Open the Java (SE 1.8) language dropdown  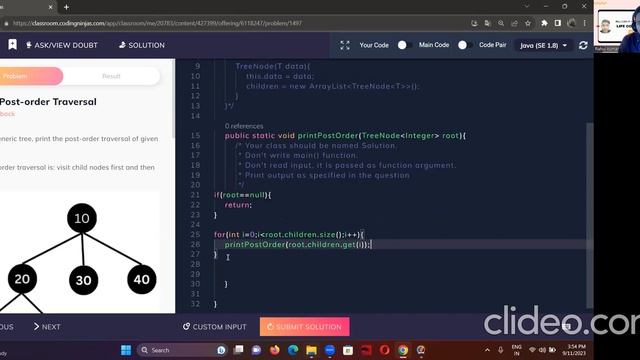click(x=543, y=45)
